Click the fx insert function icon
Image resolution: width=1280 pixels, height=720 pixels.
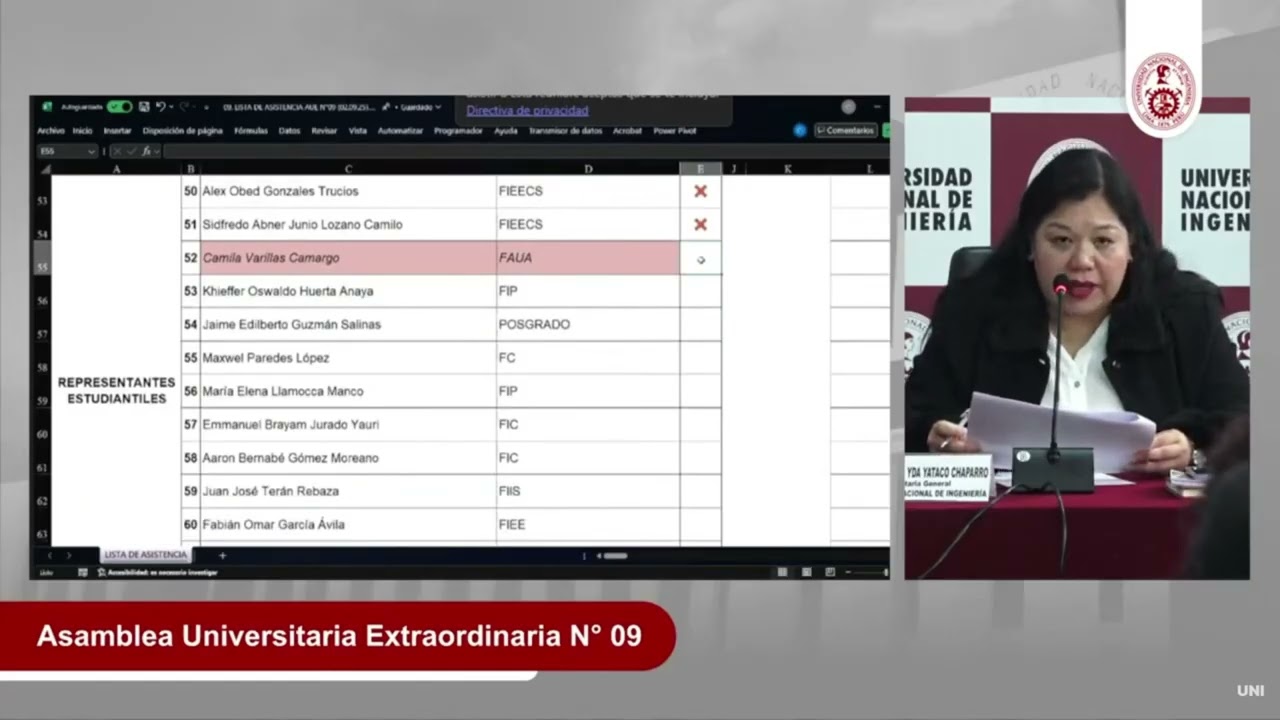[146, 151]
